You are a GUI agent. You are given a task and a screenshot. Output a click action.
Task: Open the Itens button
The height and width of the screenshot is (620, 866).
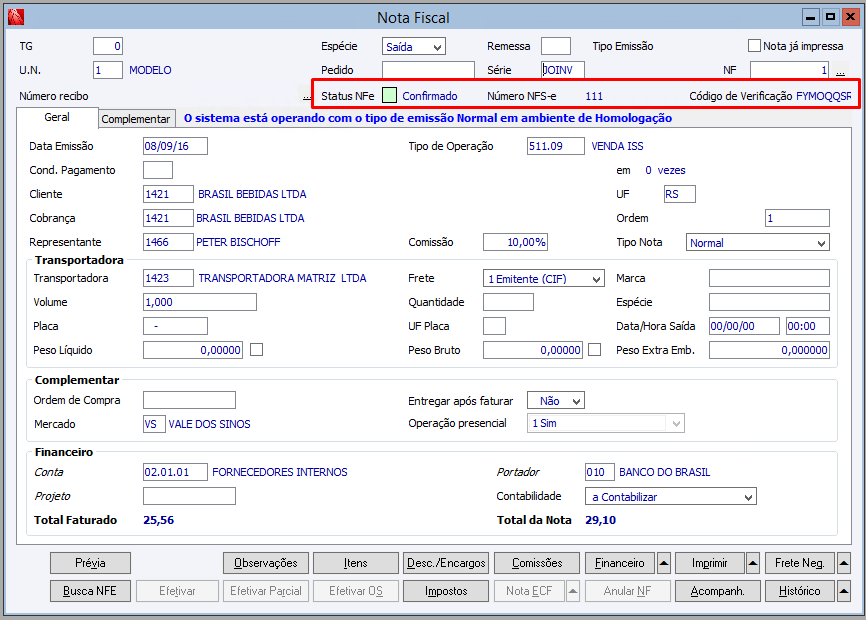pyautogui.click(x=355, y=563)
